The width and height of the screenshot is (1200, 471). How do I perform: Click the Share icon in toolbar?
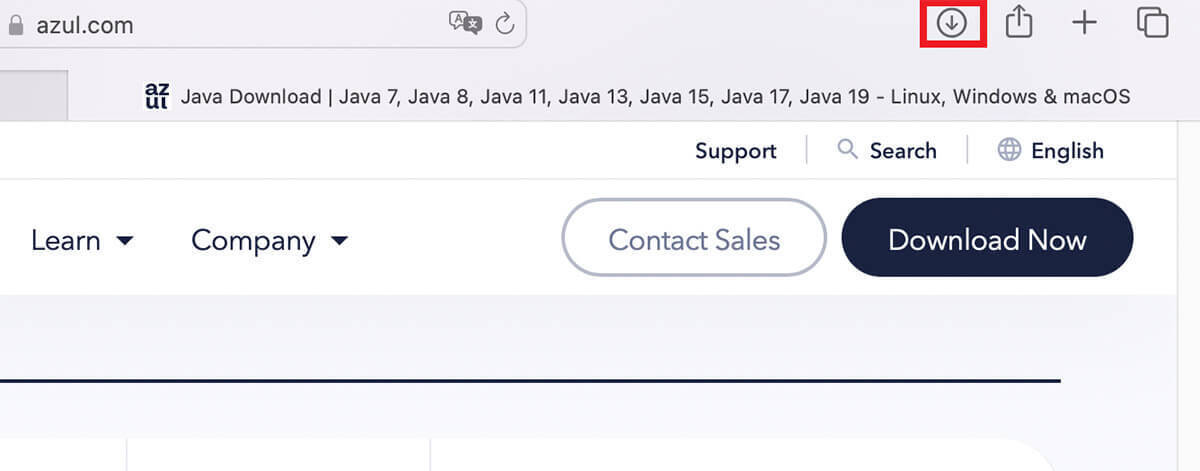click(1018, 23)
